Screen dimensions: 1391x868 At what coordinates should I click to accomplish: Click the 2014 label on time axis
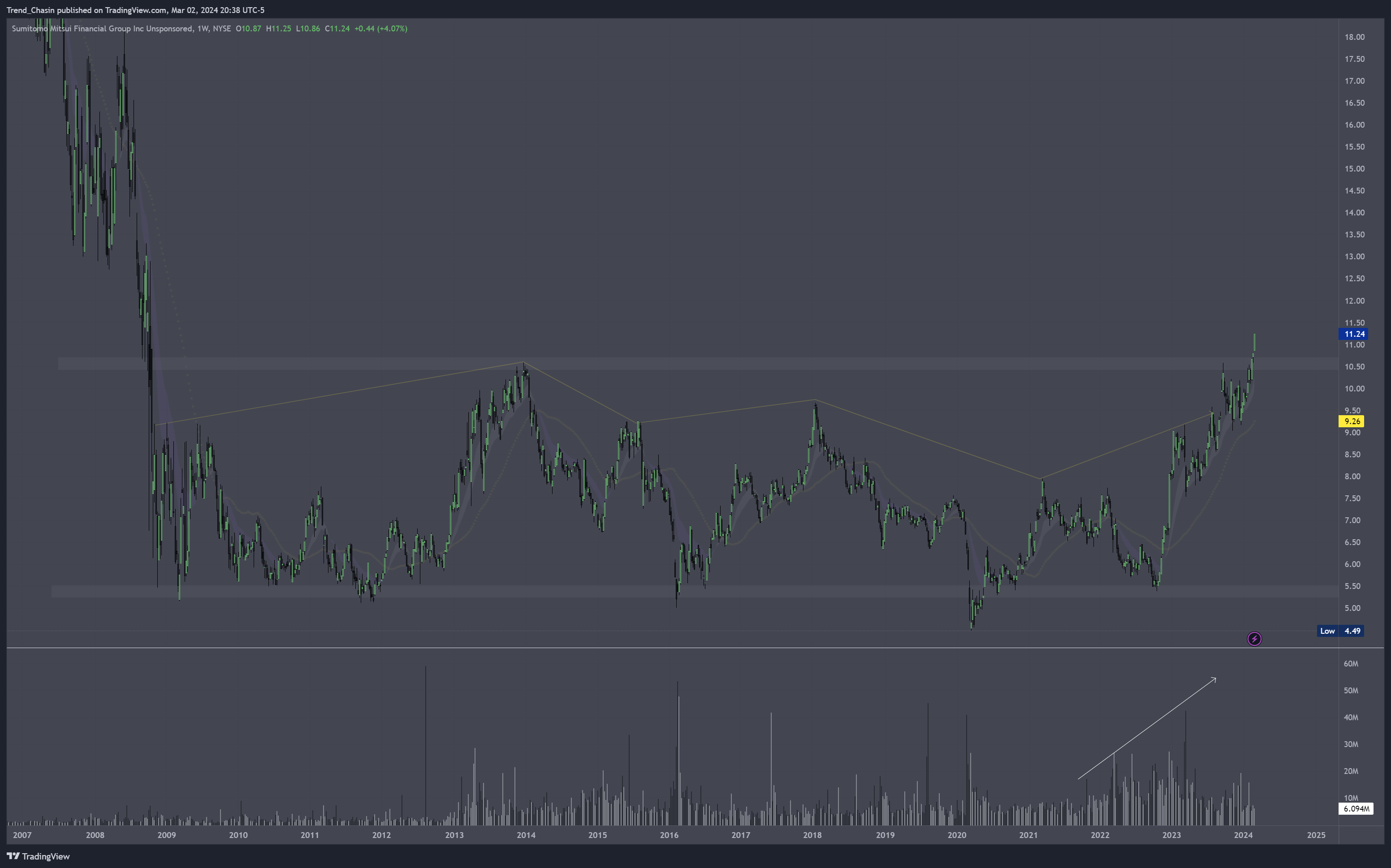tap(526, 835)
